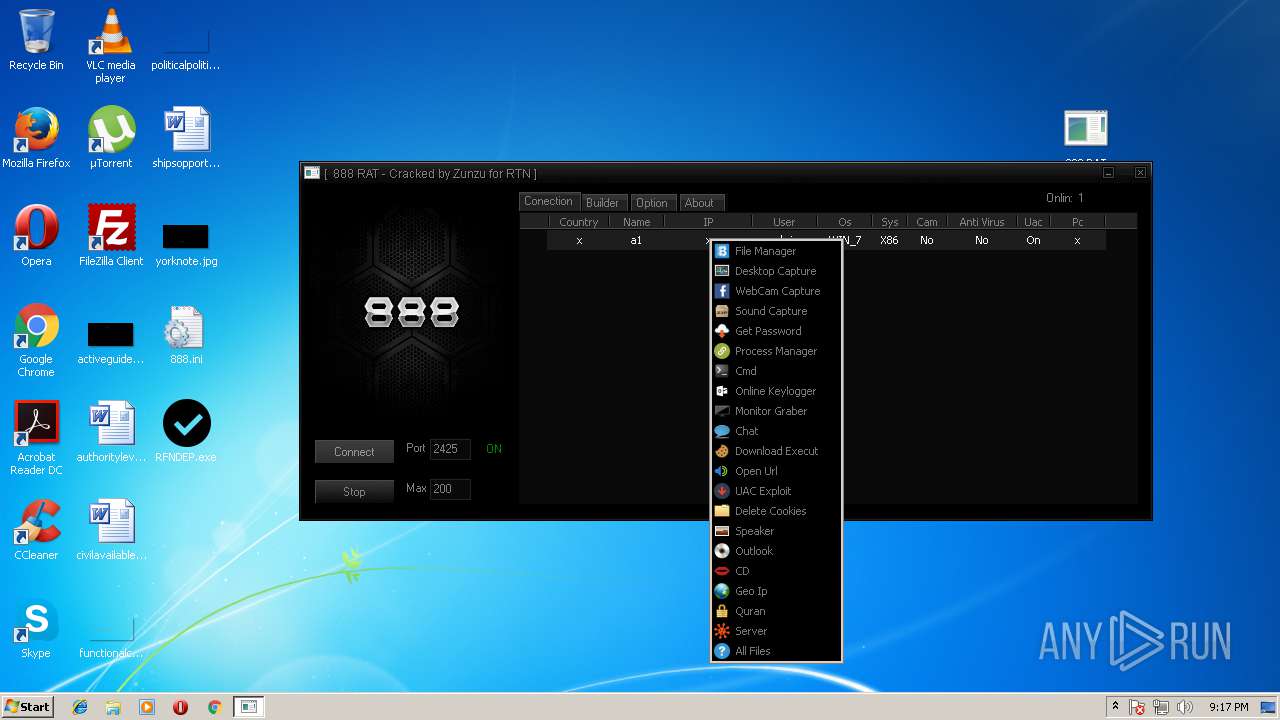Select the 888.ini file on desktop
Screen dimensions: 1280x720
pos(186,335)
